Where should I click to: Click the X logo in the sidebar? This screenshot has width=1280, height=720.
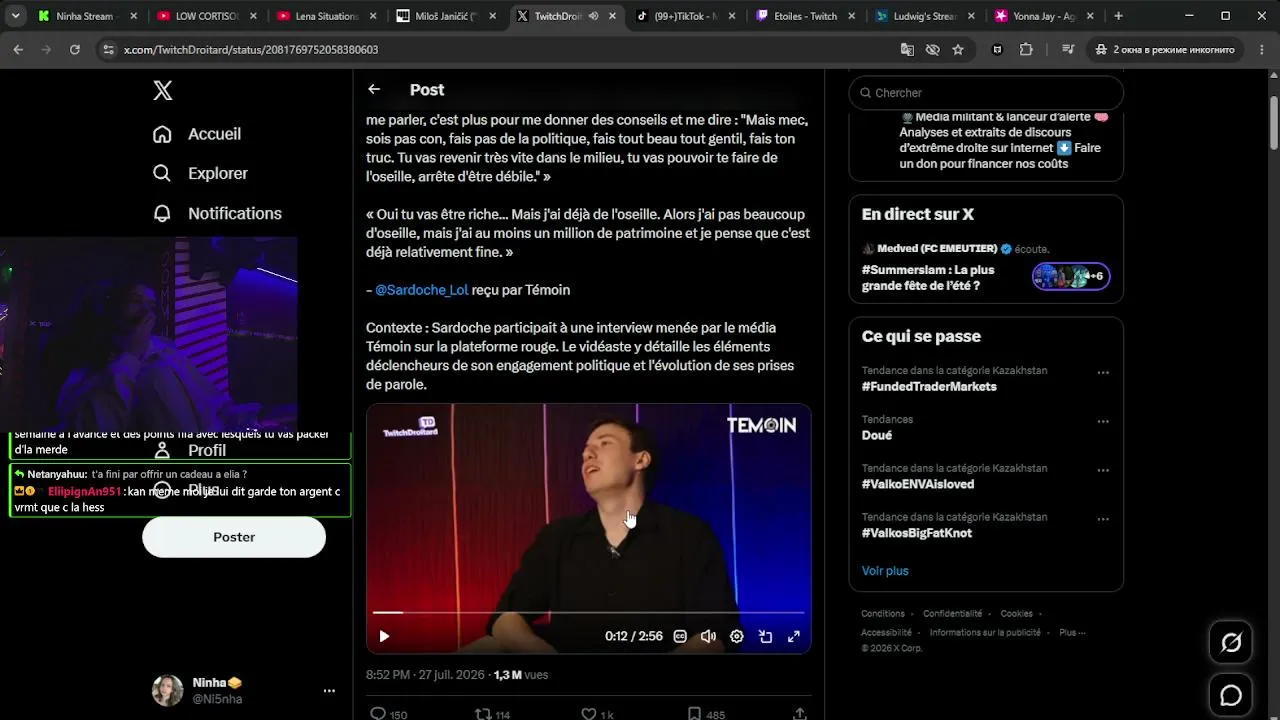pos(163,91)
